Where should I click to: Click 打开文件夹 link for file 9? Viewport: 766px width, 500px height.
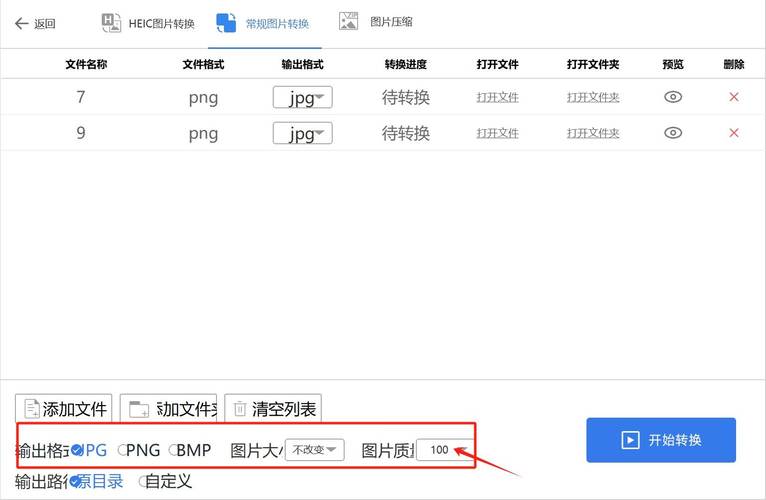point(593,133)
